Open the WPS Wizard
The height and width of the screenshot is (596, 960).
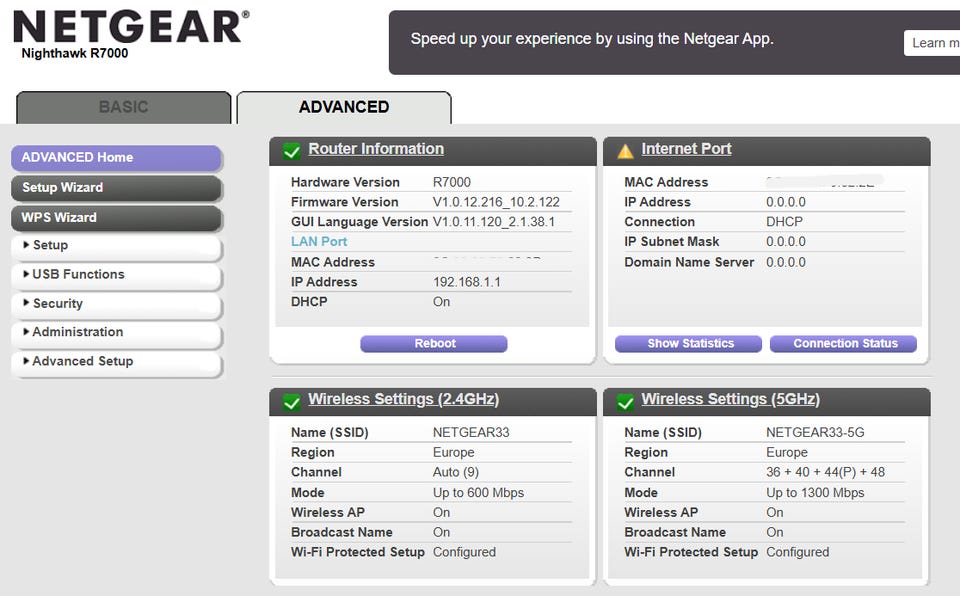click(116, 217)
